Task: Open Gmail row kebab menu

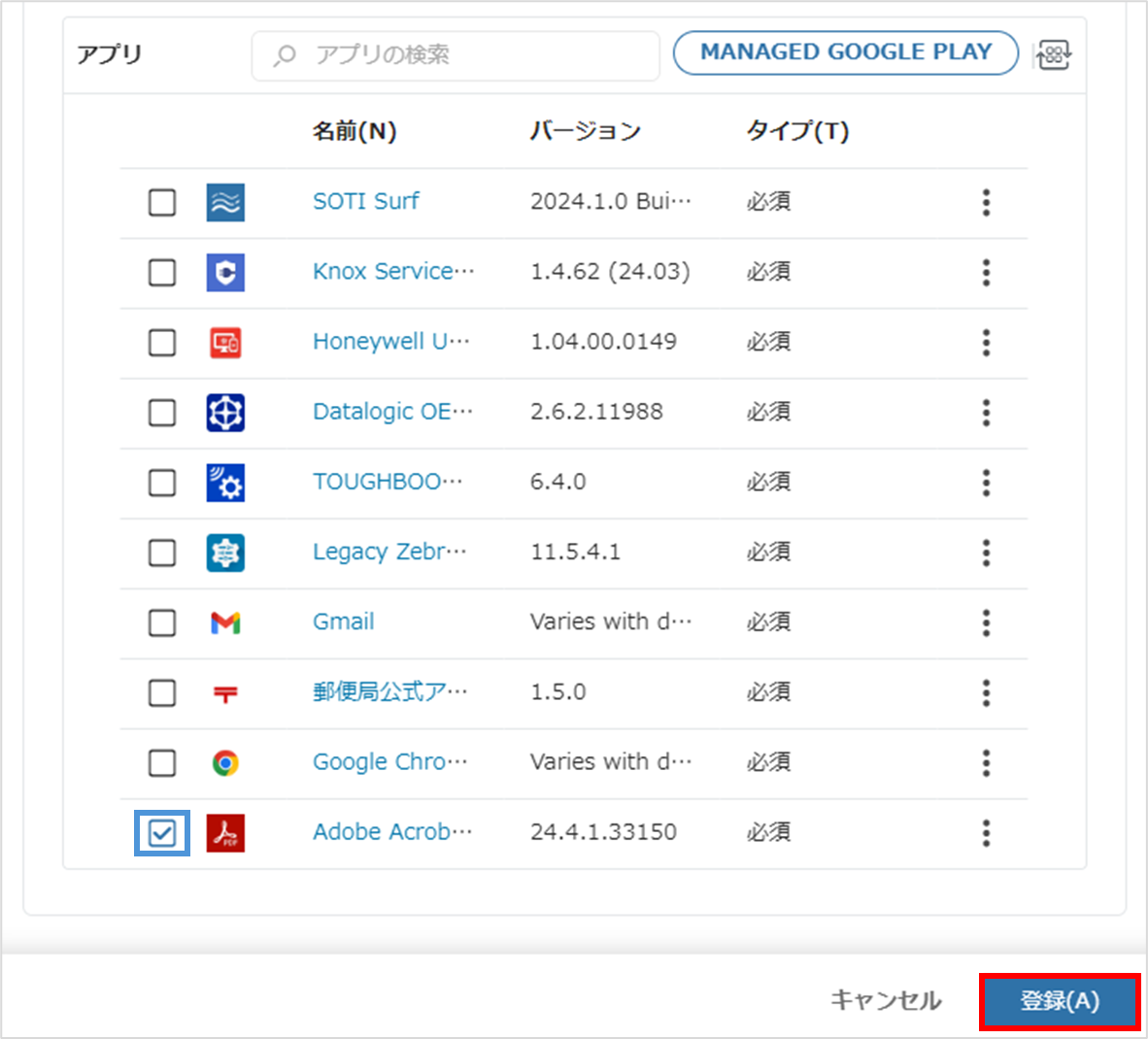Action: [x=986, y=623]
